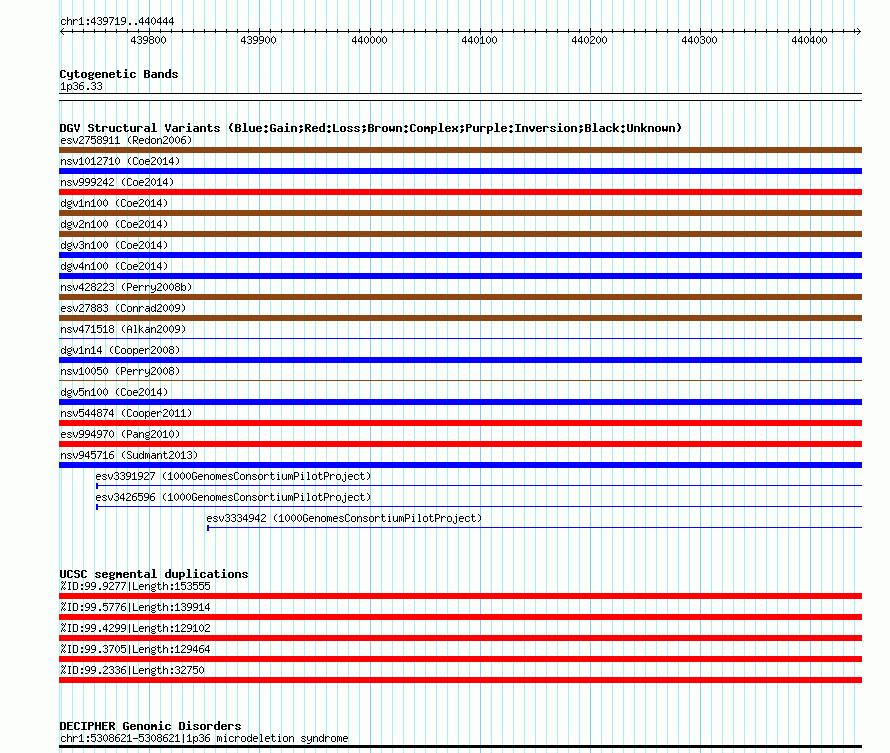Click nsv544874 (Cooper2011) label

(126, 413)
